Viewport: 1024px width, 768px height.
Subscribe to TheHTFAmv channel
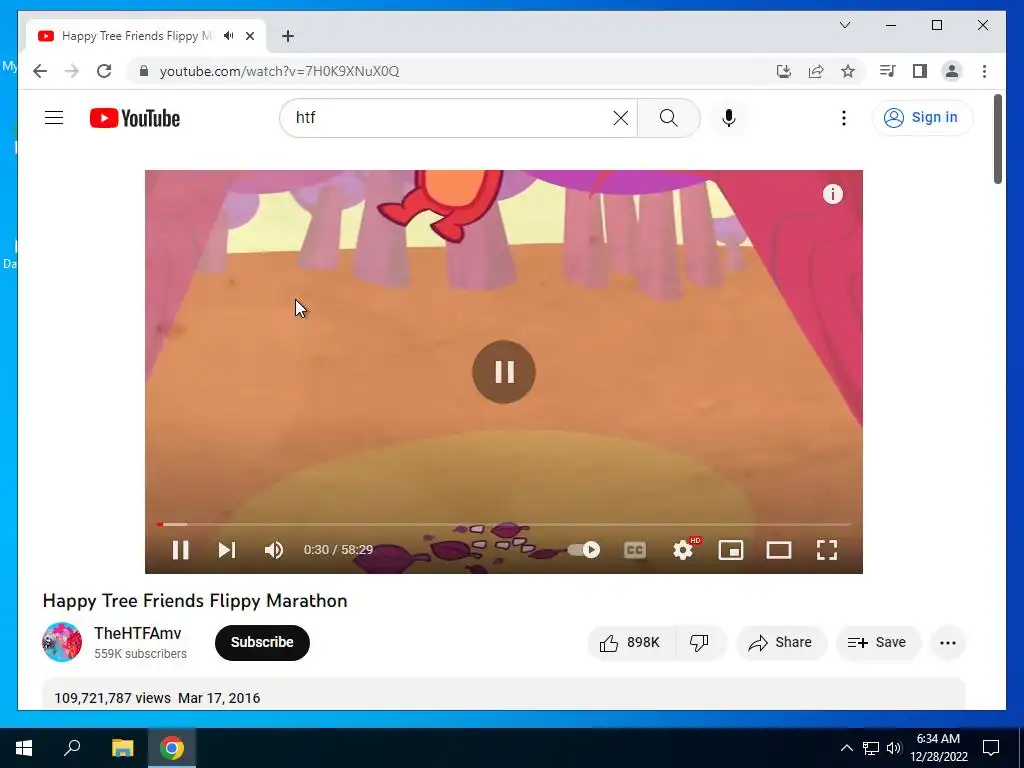(x=262, y=643)
